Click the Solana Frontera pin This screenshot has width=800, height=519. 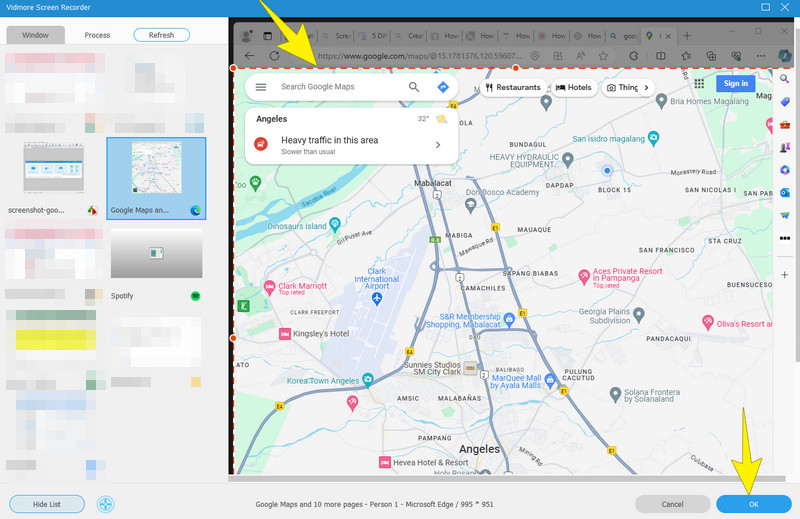click(615, 393)
